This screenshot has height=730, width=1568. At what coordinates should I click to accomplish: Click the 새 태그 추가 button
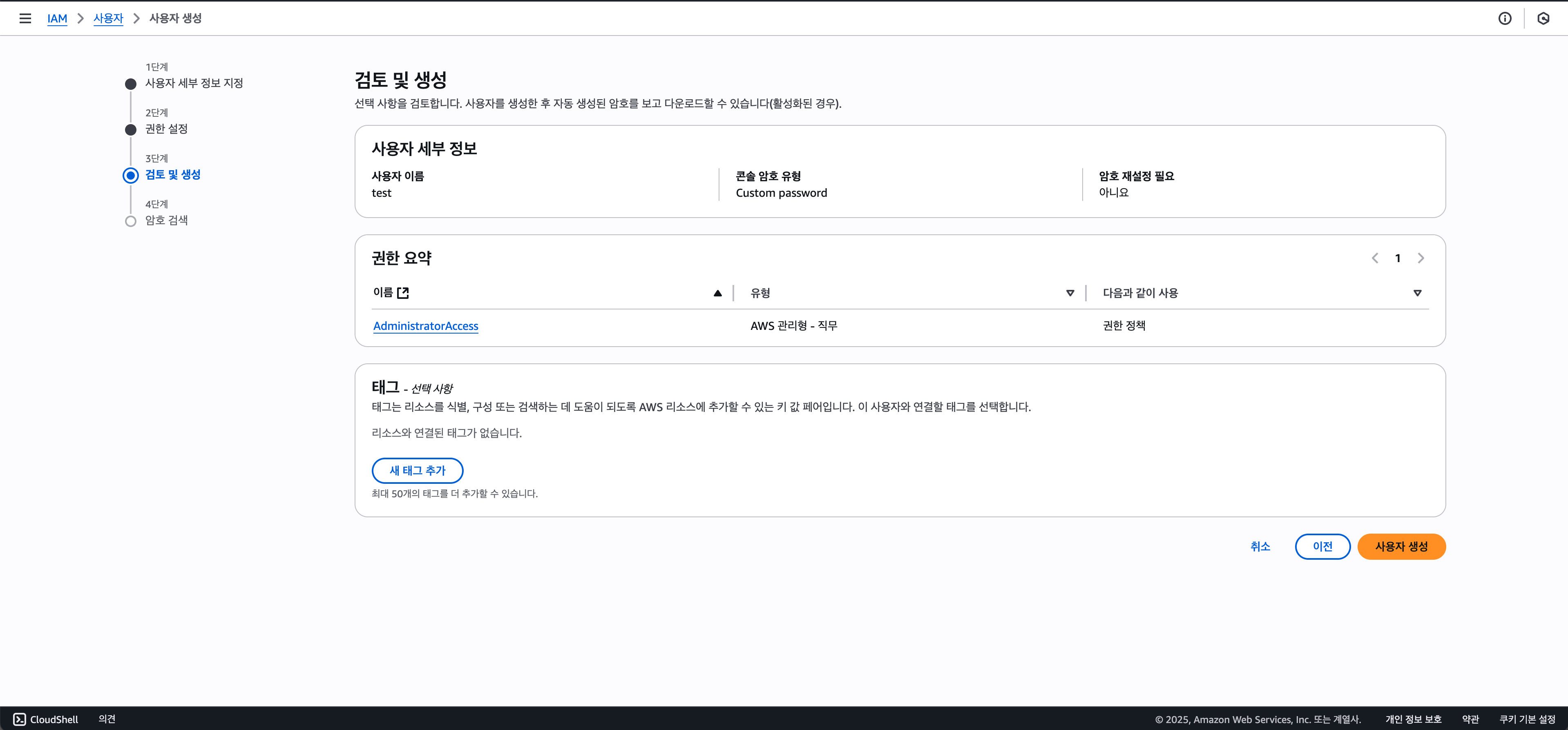[x=418, y=470]
